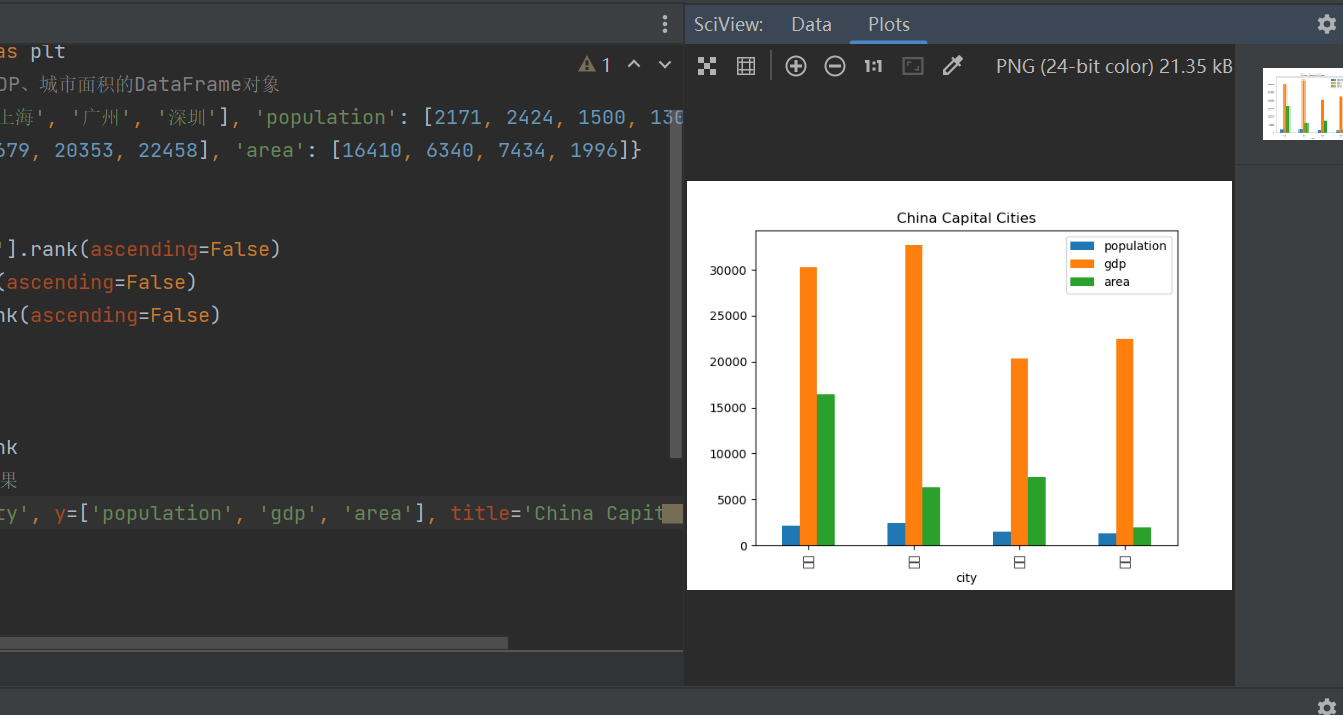Jump to previous highlighted problem arrow
Viewport: 1343px width, 715px height.
tap(634, 65)
